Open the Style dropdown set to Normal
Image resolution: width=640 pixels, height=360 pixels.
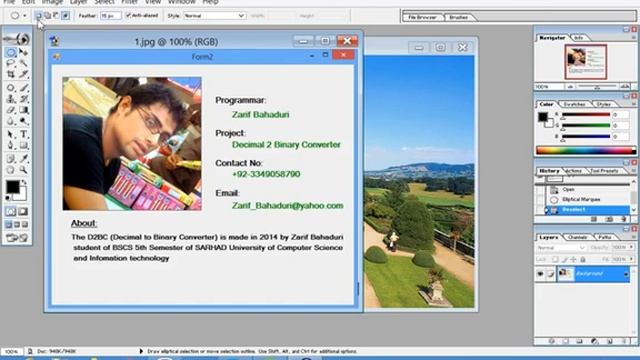tap(214, 16)
